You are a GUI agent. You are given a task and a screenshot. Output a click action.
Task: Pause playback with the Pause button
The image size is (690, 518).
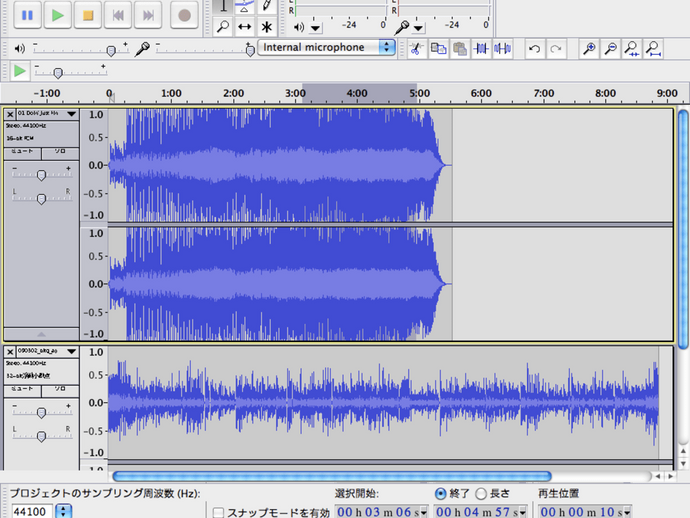click(x=27, y=15)
